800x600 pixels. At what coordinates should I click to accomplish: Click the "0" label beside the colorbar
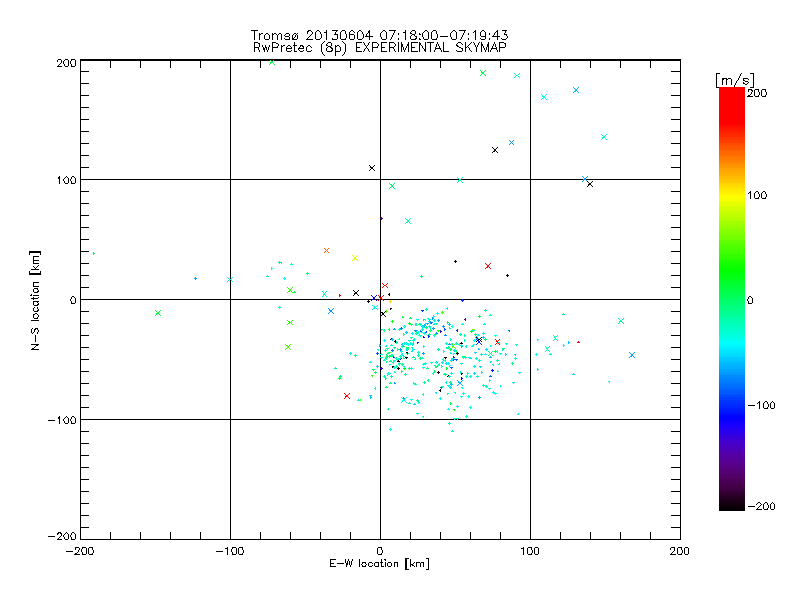pyautogui.click(x=750, y=300)
